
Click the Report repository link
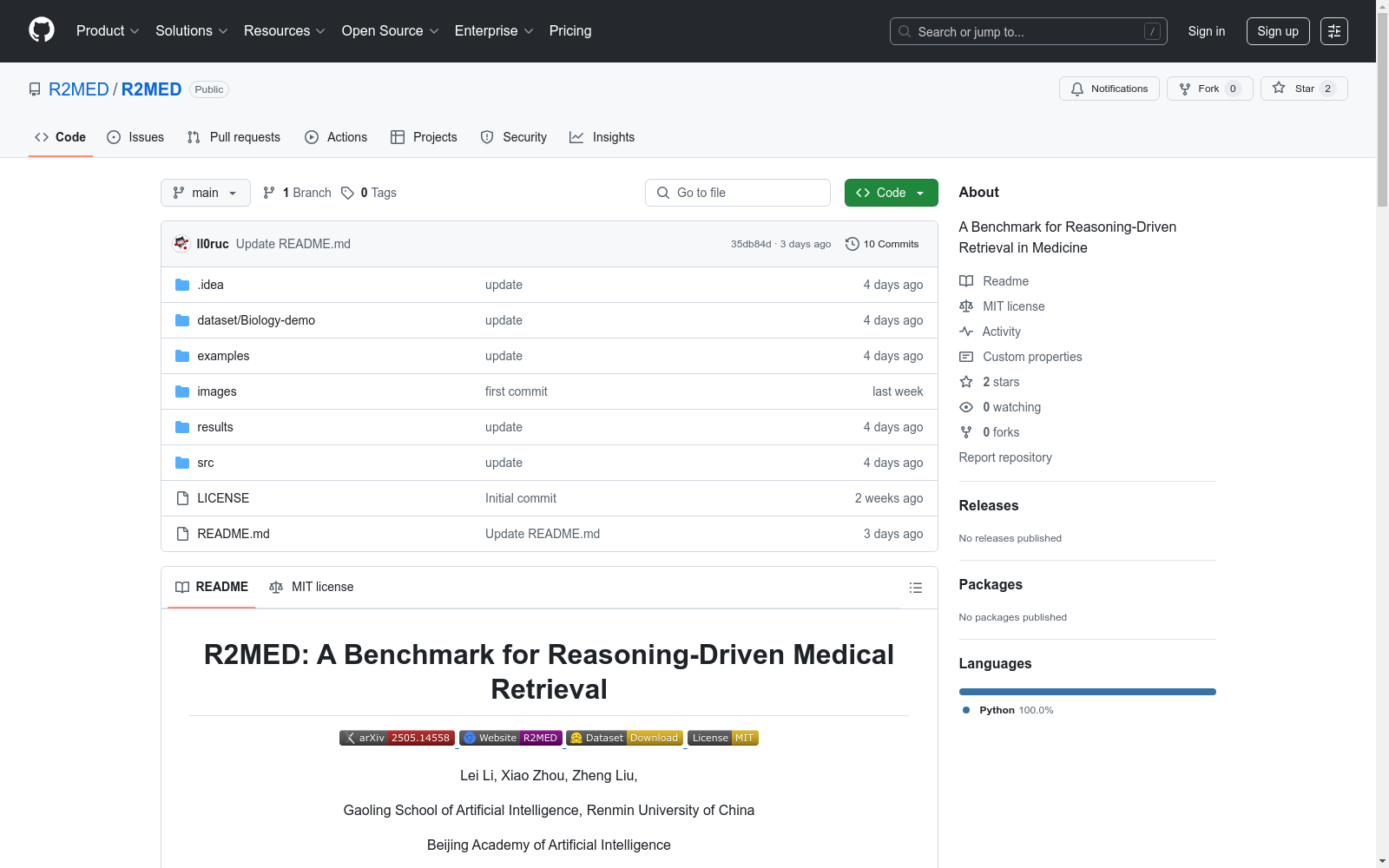pos(1005,457)
